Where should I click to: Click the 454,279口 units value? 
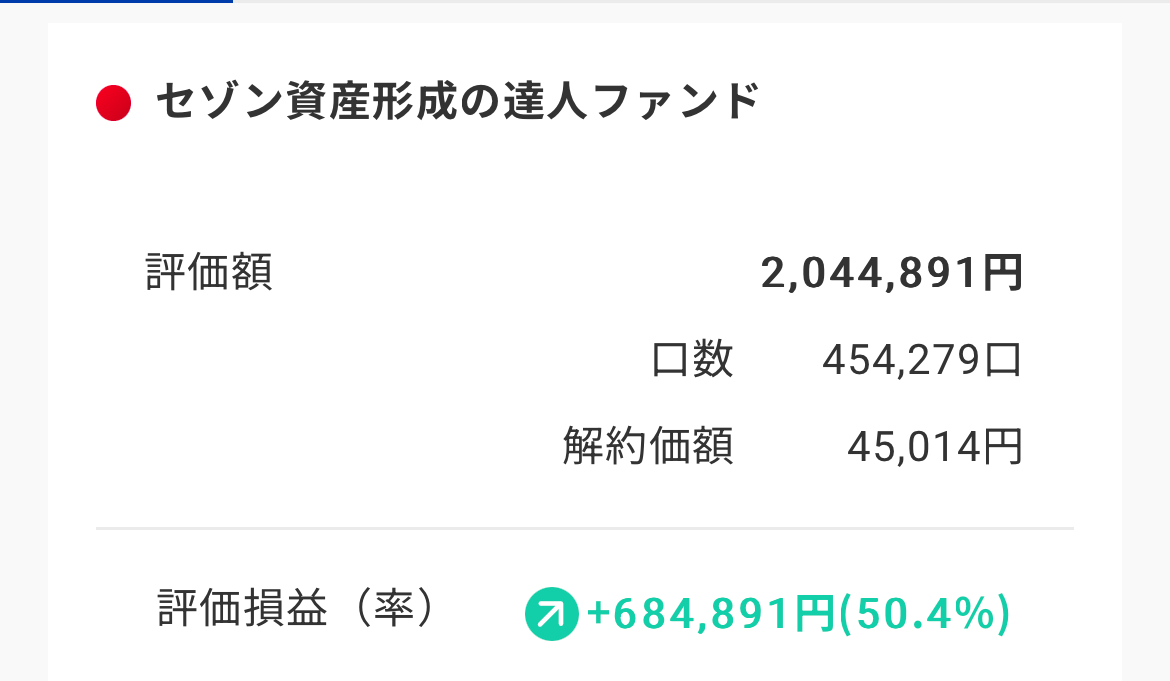click(x=921, y=360)
